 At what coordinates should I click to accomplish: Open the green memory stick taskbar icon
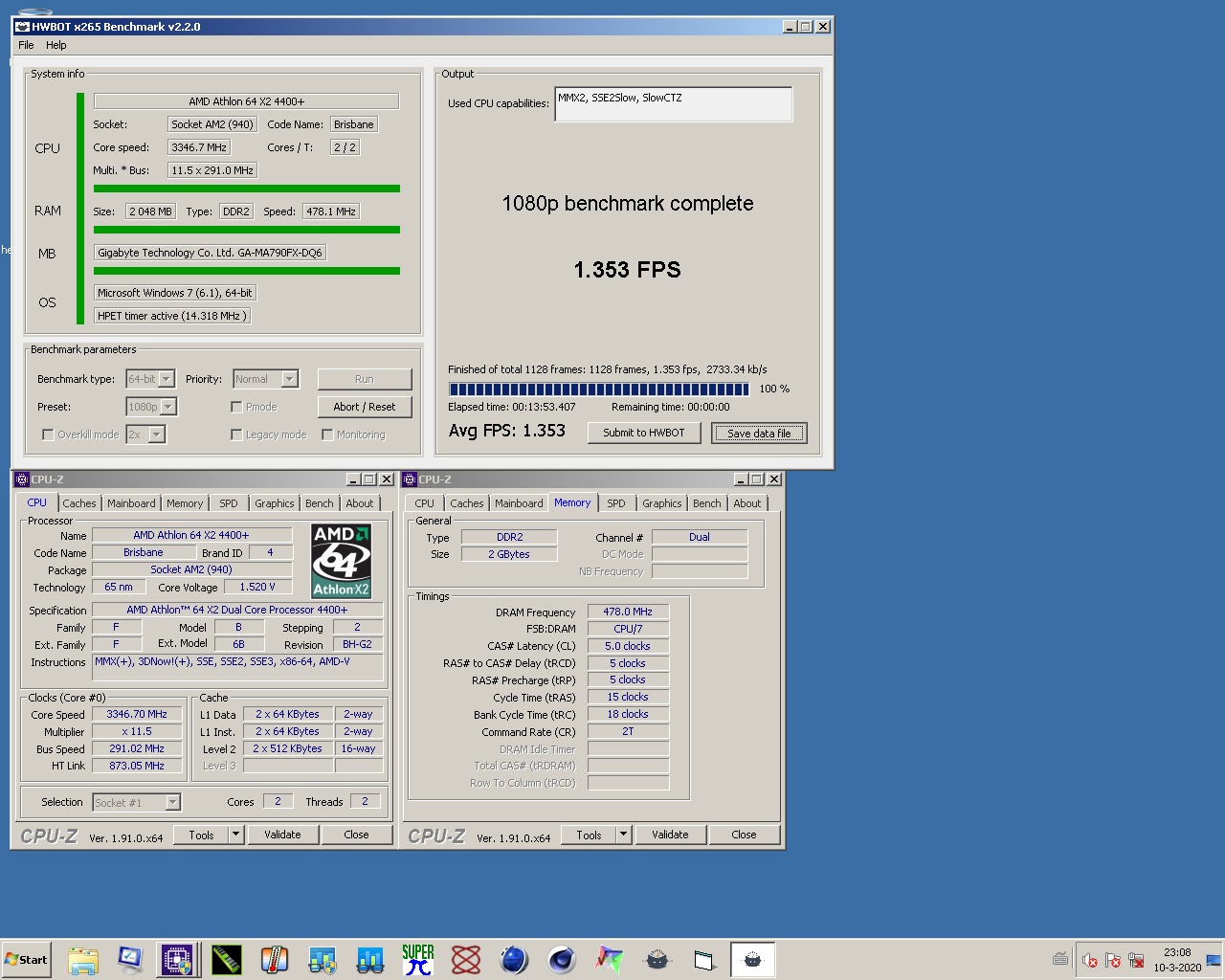227,960
